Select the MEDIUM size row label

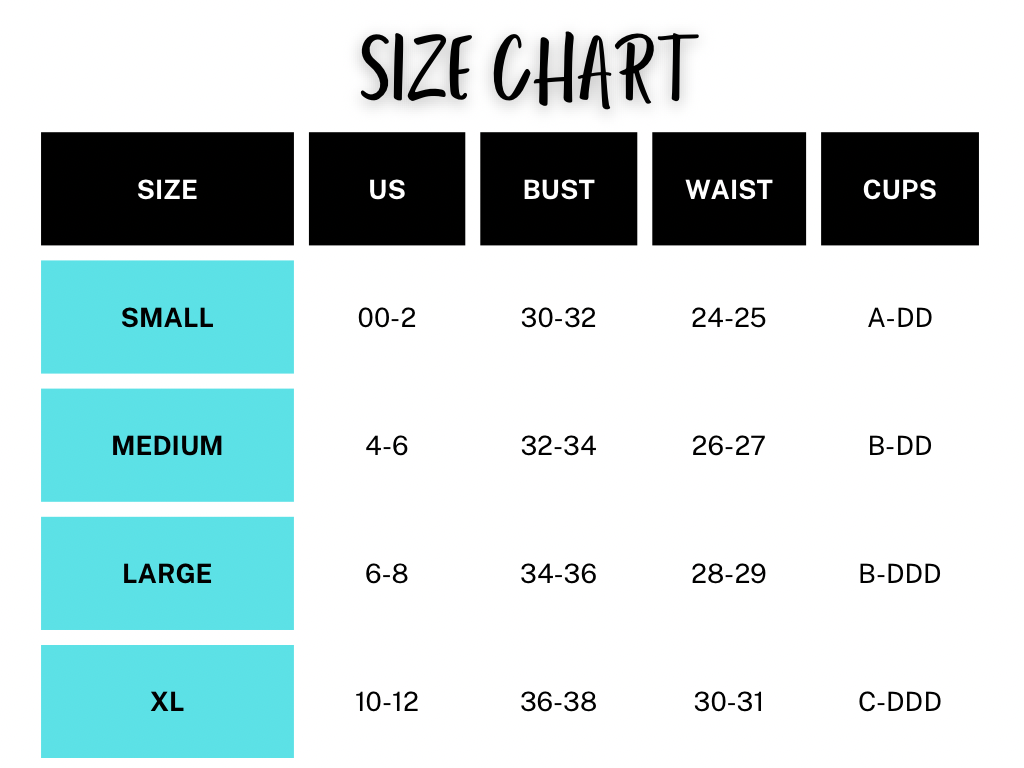pyautogui.click(x=167, y=445)
